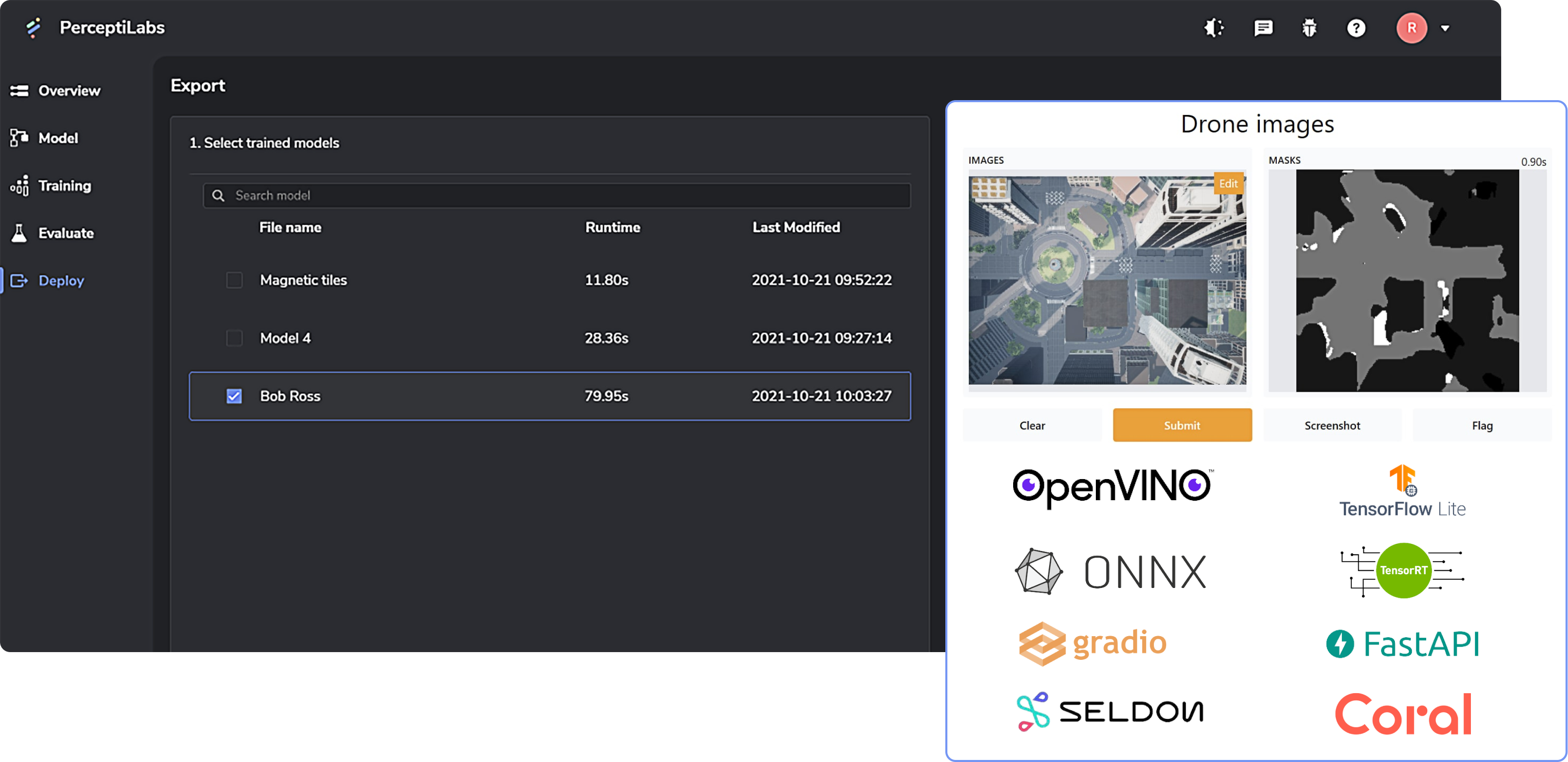Image resolution: width=1568 pixels, height=762 pixels.
Task: Click the orange Submit button
Action: (x=1182, y=425)
